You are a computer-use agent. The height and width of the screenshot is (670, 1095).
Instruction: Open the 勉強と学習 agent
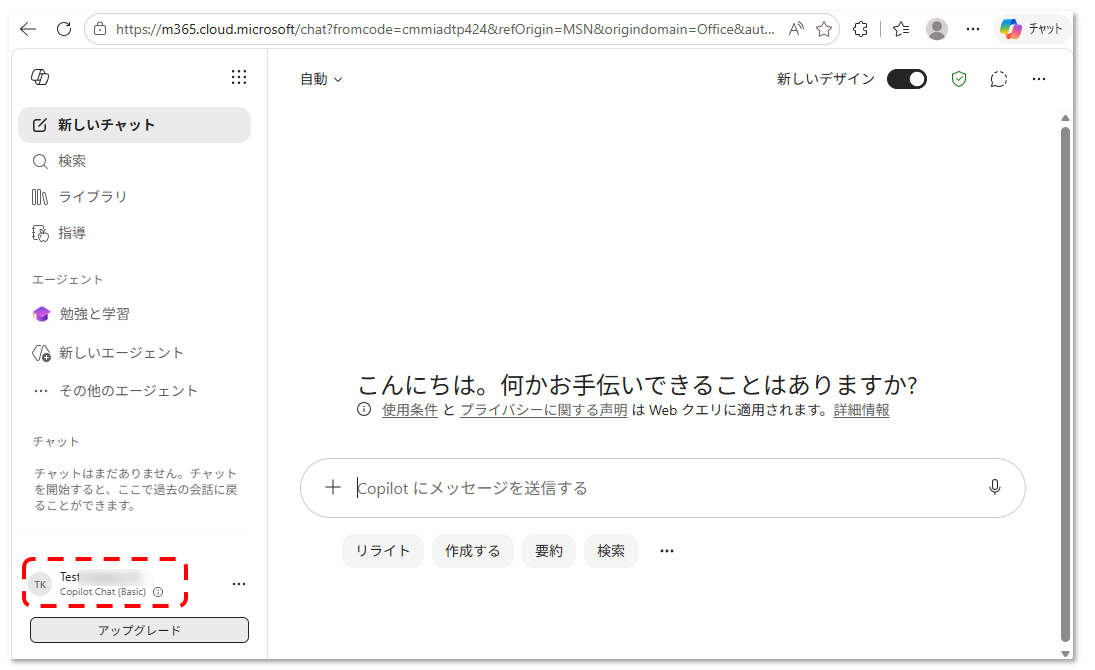134,314
